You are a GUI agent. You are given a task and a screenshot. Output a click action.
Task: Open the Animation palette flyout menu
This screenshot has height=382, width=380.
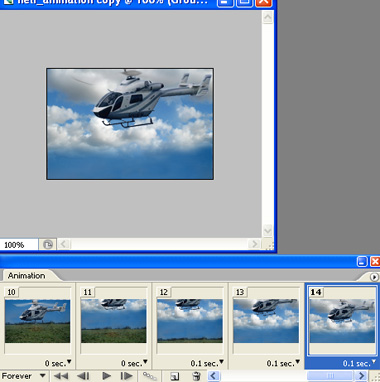point(374,277)
